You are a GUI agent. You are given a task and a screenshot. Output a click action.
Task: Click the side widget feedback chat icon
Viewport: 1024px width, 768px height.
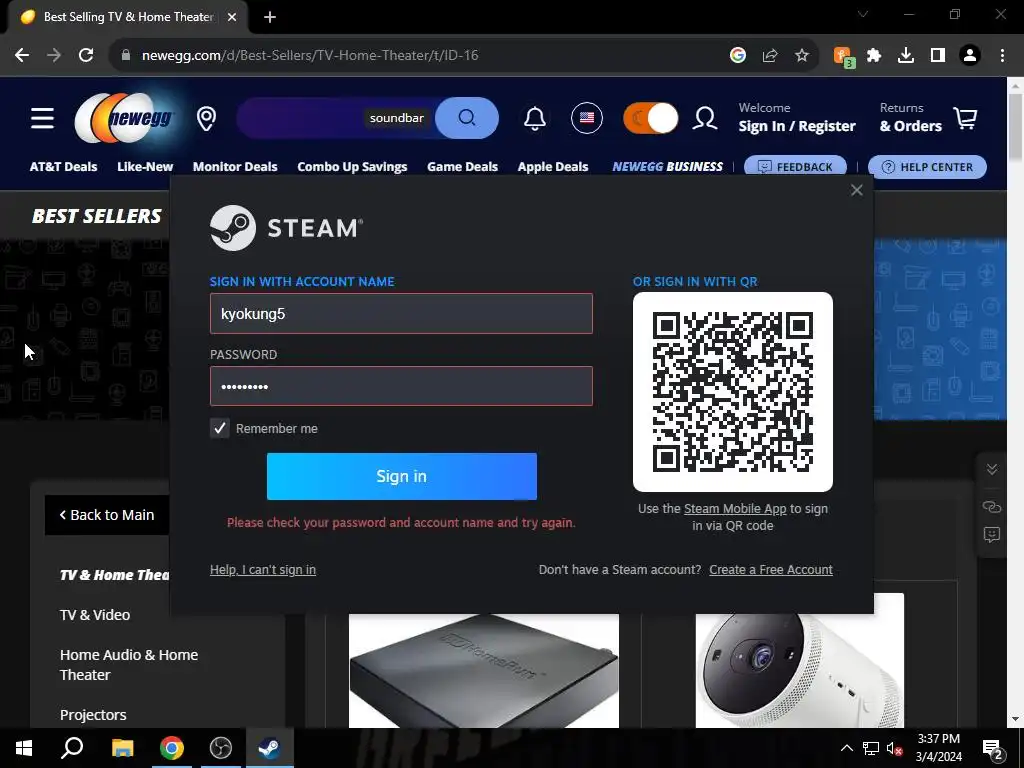point(991,535)
